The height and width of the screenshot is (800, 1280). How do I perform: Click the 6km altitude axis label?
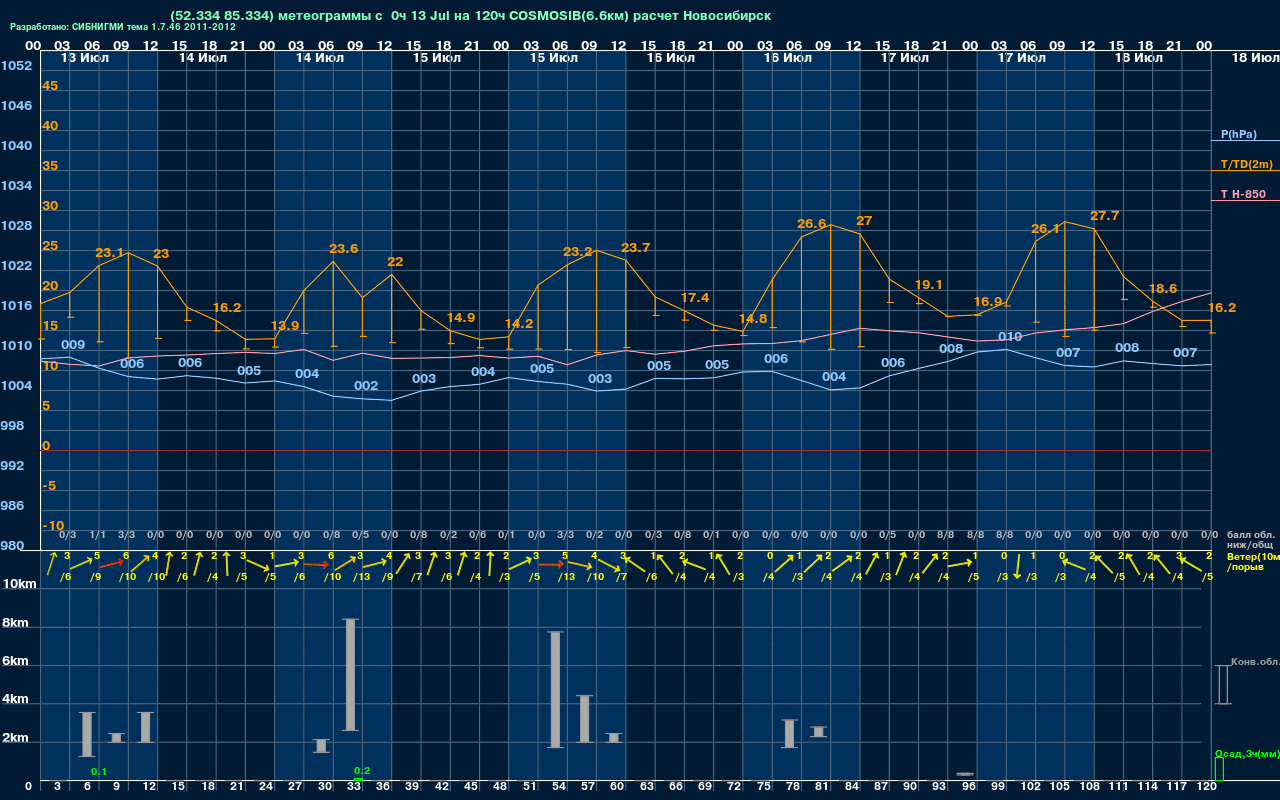(17, 662)
